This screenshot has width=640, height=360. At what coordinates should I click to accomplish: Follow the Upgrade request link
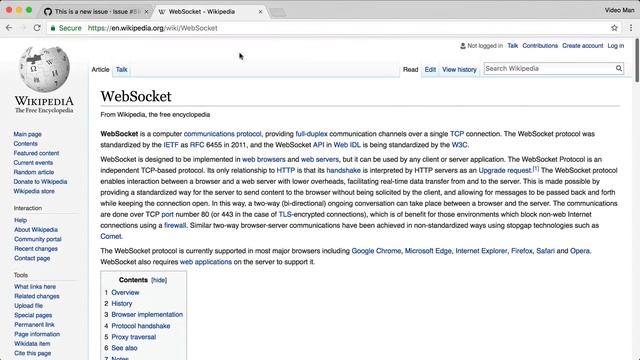click(505, 171)
